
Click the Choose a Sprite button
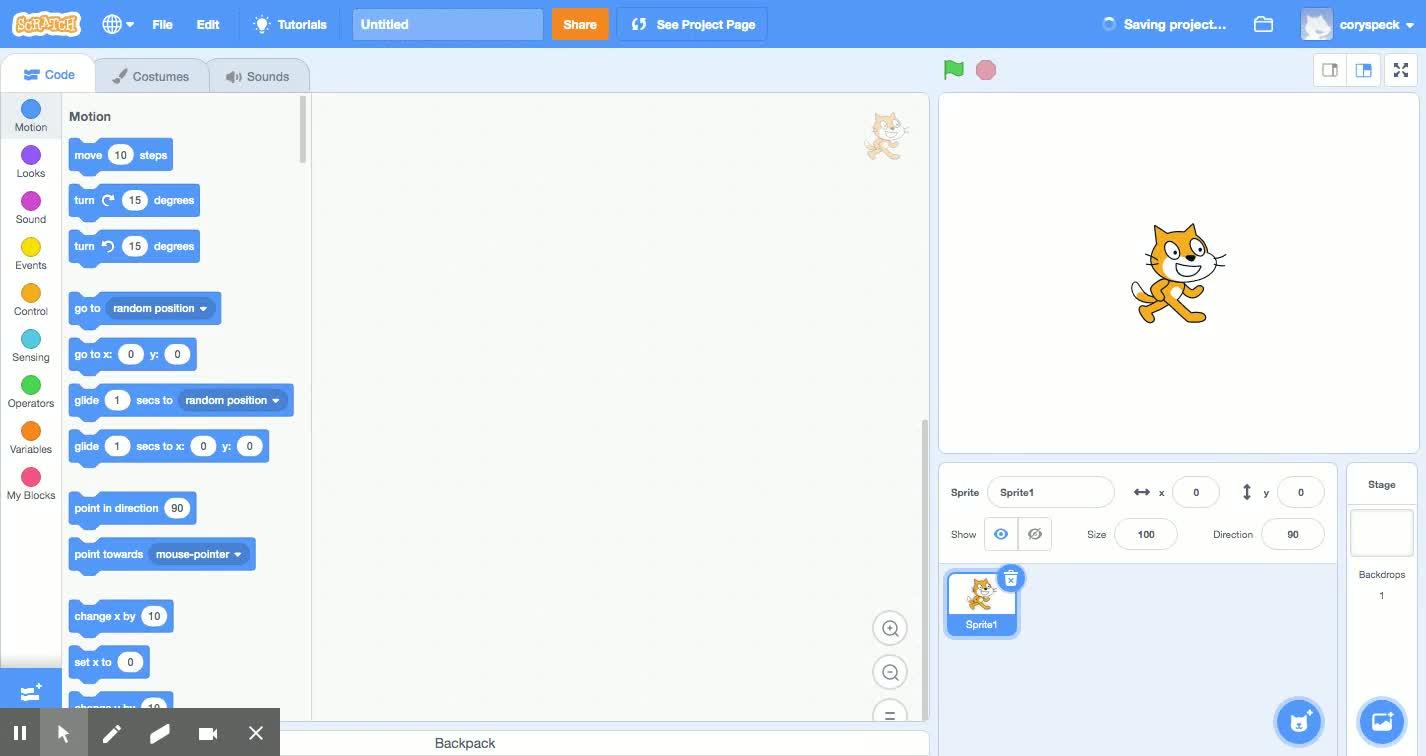1299,721
